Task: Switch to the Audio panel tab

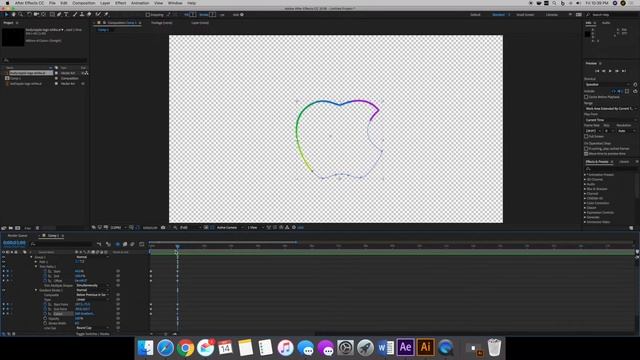Action: pos(606,23)
